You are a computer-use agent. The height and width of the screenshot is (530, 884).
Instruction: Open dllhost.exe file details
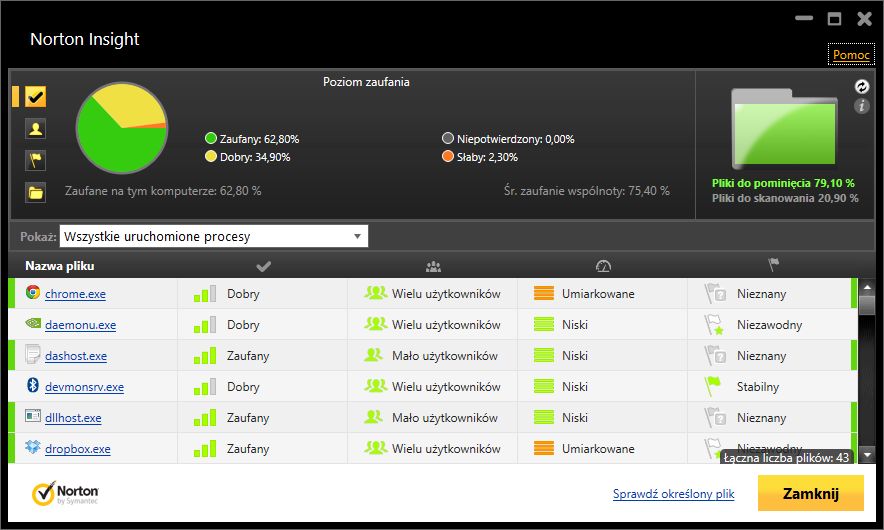point(73,418)
